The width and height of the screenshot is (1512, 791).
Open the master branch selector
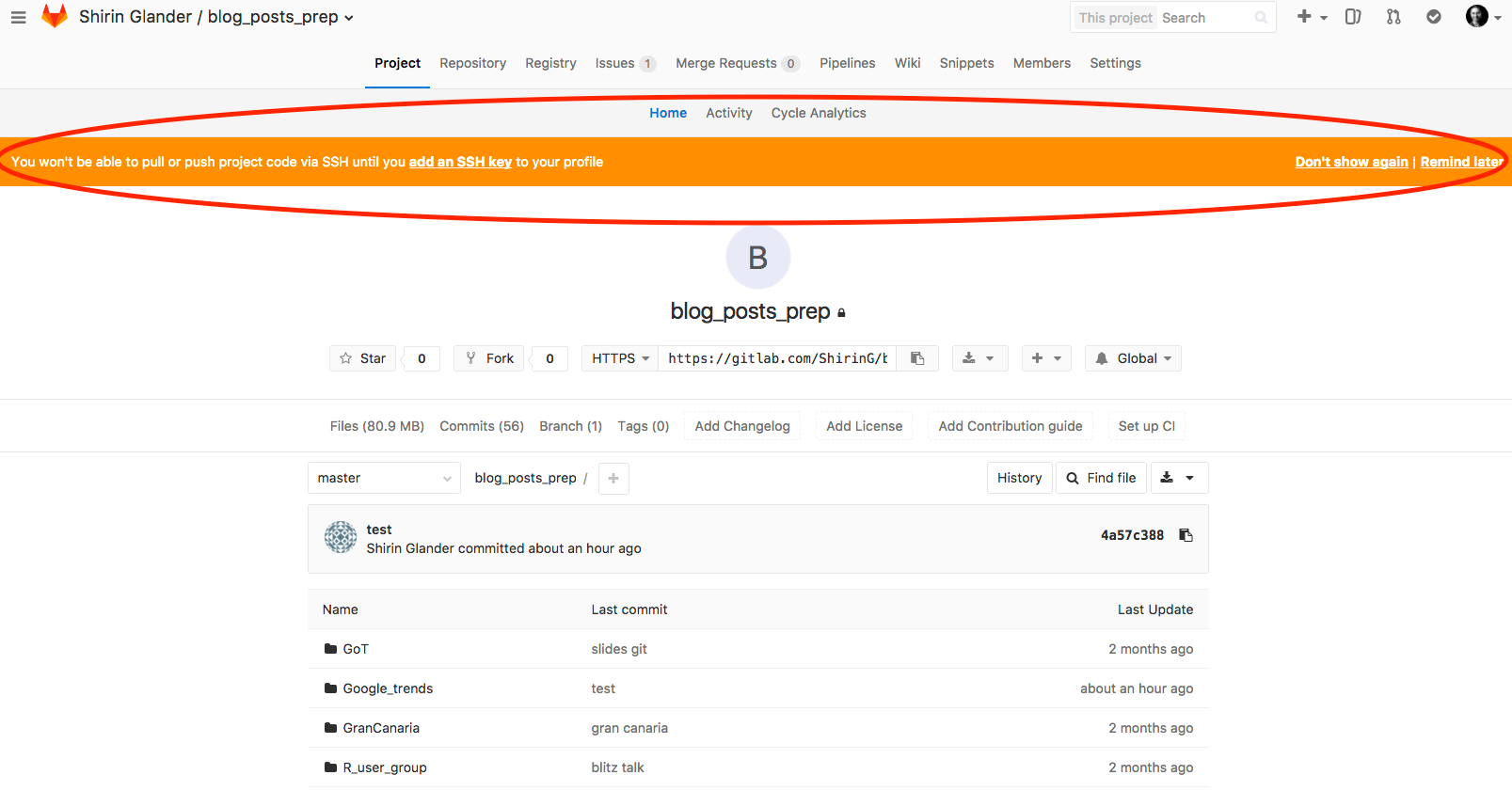coord(384,478)
